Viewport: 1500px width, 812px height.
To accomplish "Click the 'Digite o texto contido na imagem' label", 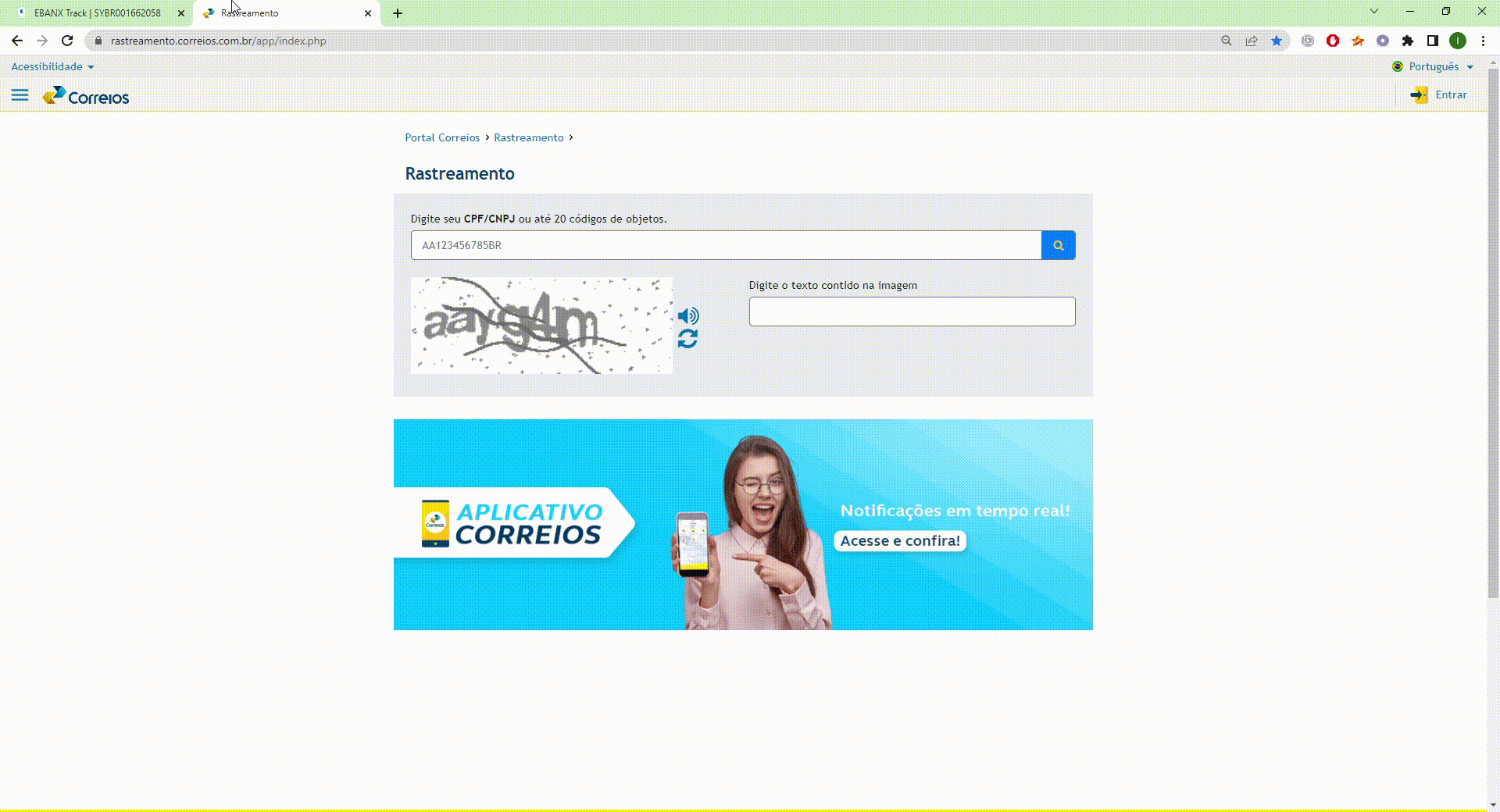I will click(x=833, y=285).
